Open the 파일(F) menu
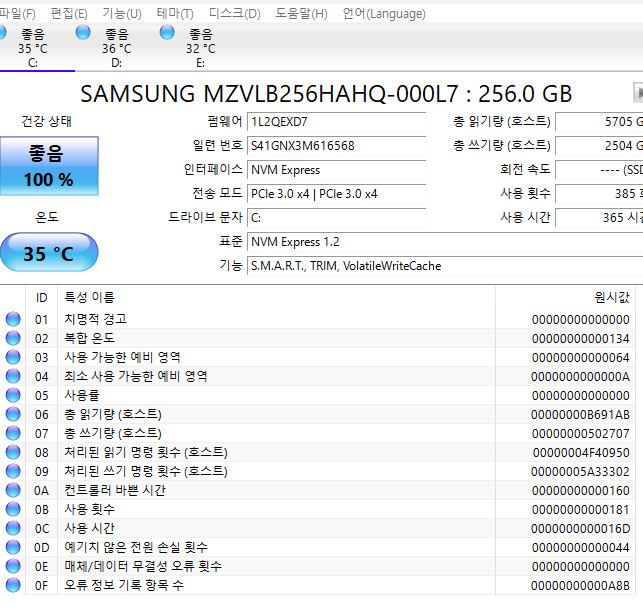The width and height of the screenshot is (643, 616). 17,14
